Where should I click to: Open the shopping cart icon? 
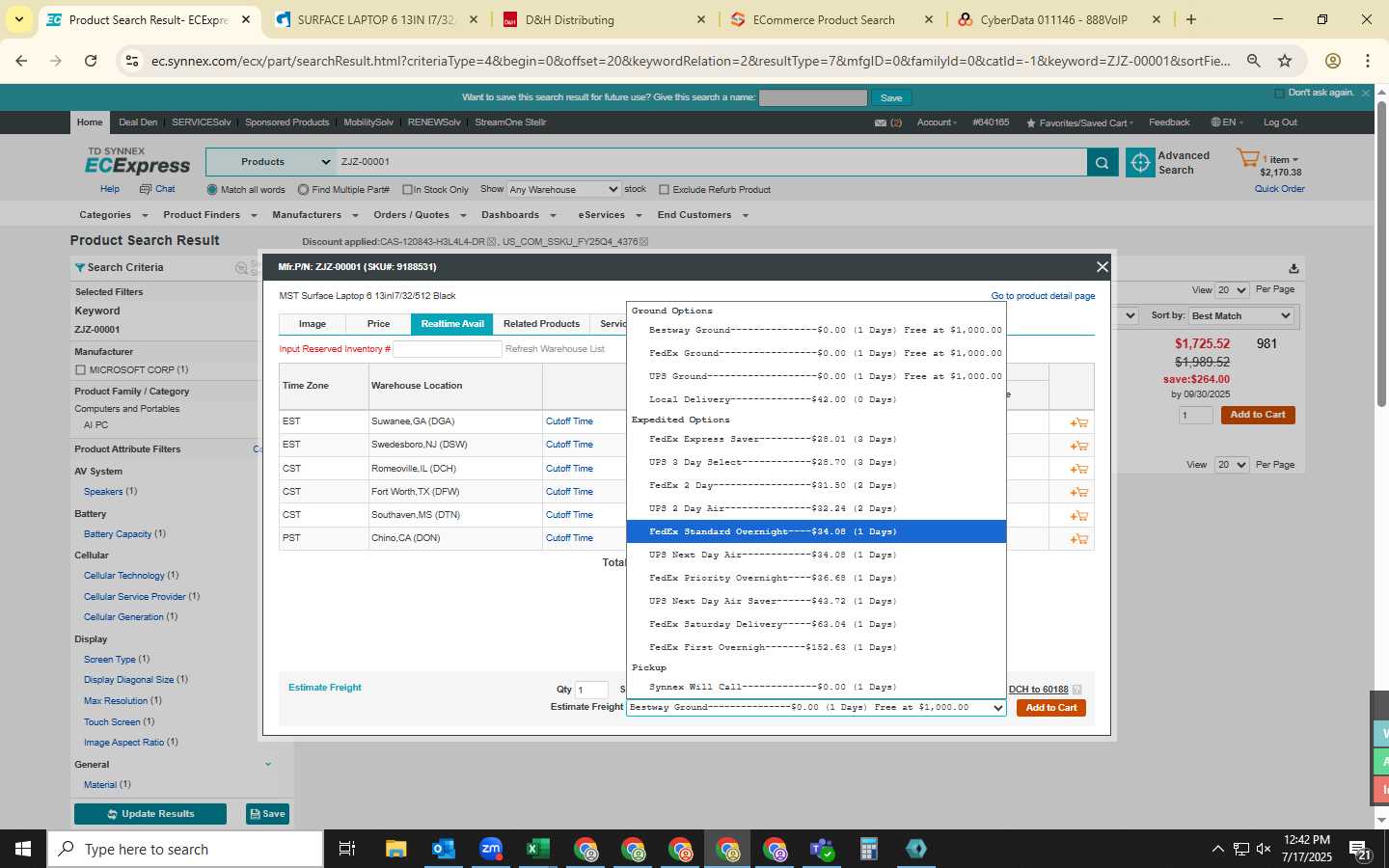pyautogui.click(x=1248, y=159)
